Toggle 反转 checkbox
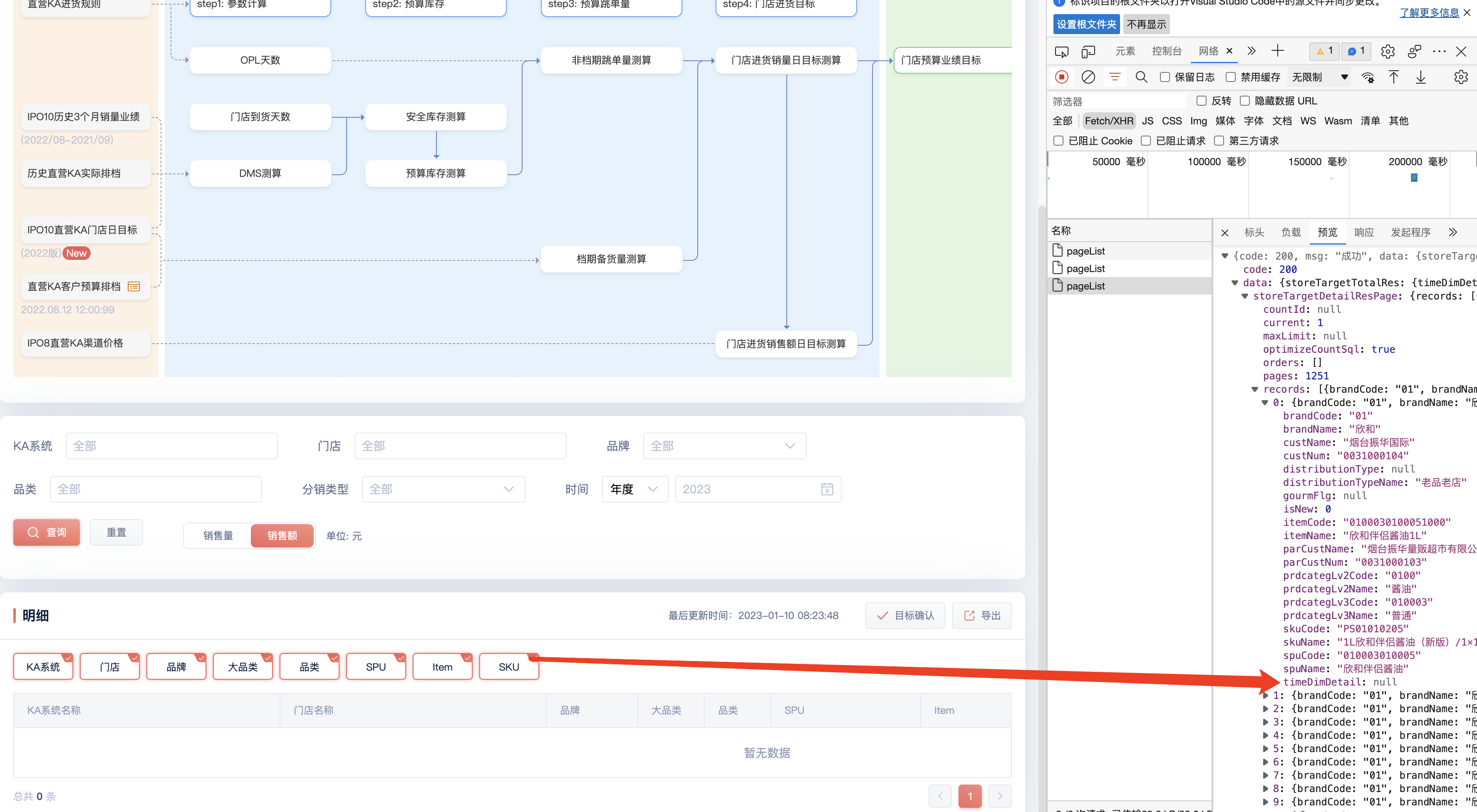This screenshot has height=812, width=1477. point(1201,101)
